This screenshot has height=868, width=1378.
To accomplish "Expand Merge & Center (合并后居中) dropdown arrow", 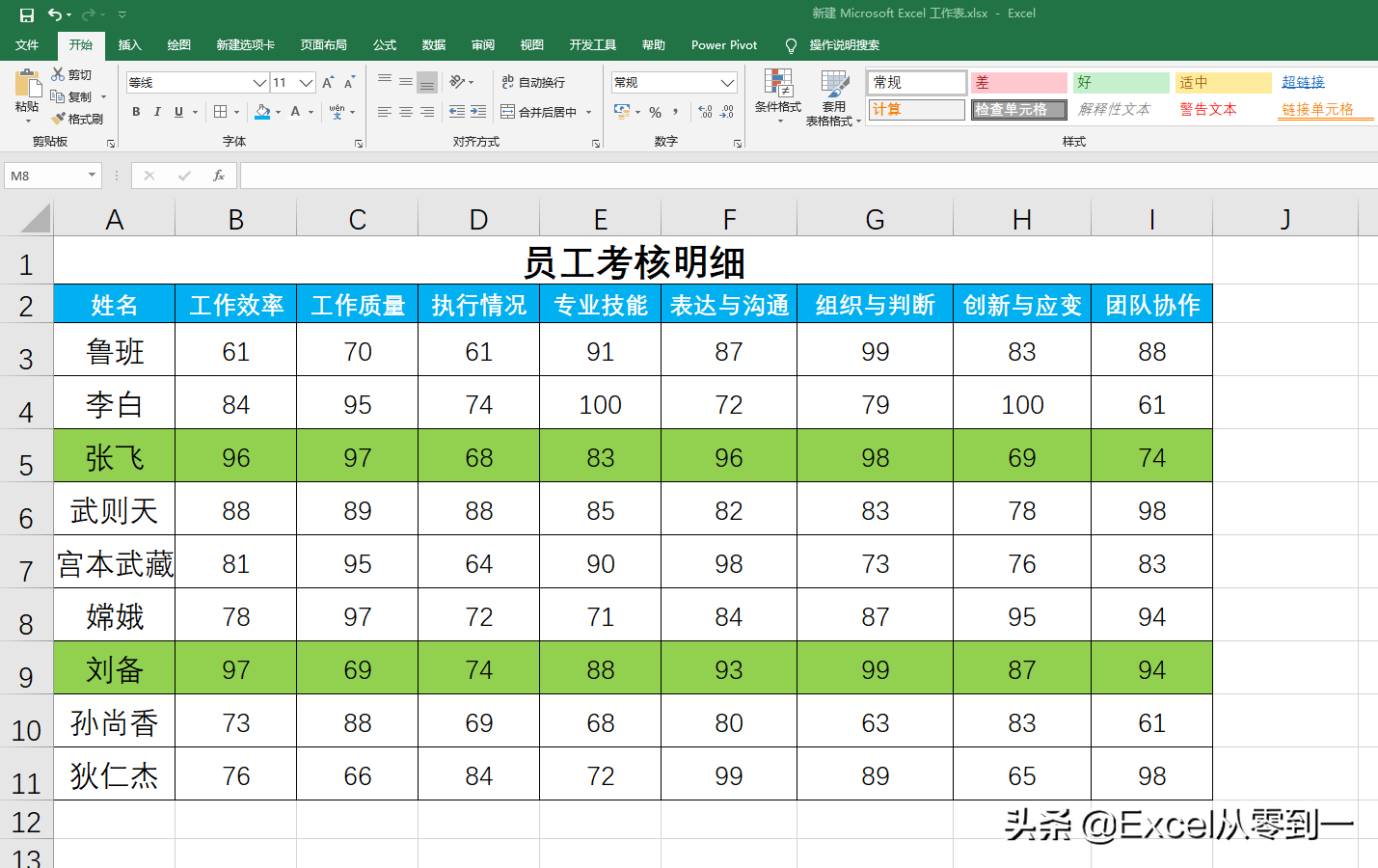I will [588, 112].
